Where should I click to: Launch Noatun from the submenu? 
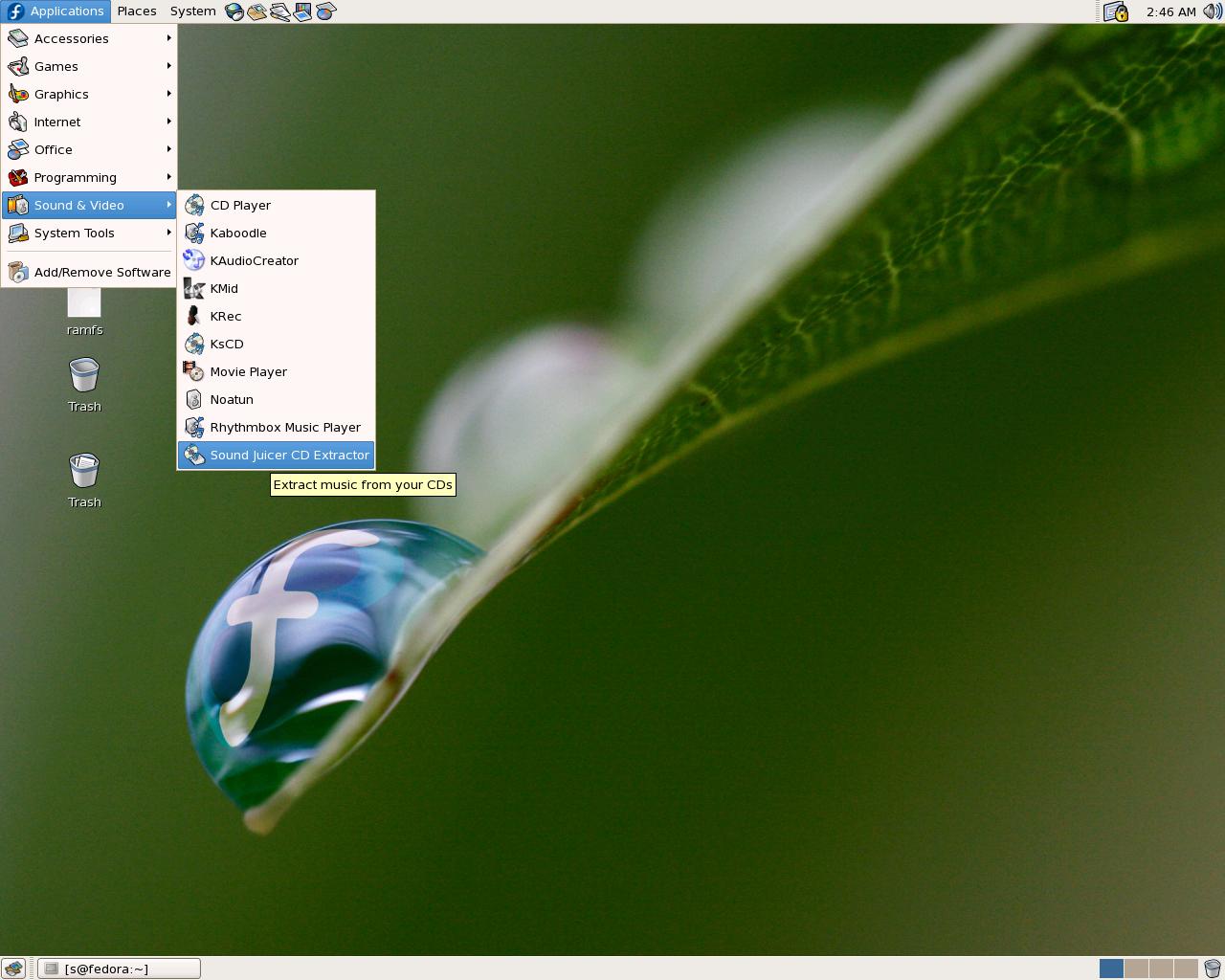[276, 399]
